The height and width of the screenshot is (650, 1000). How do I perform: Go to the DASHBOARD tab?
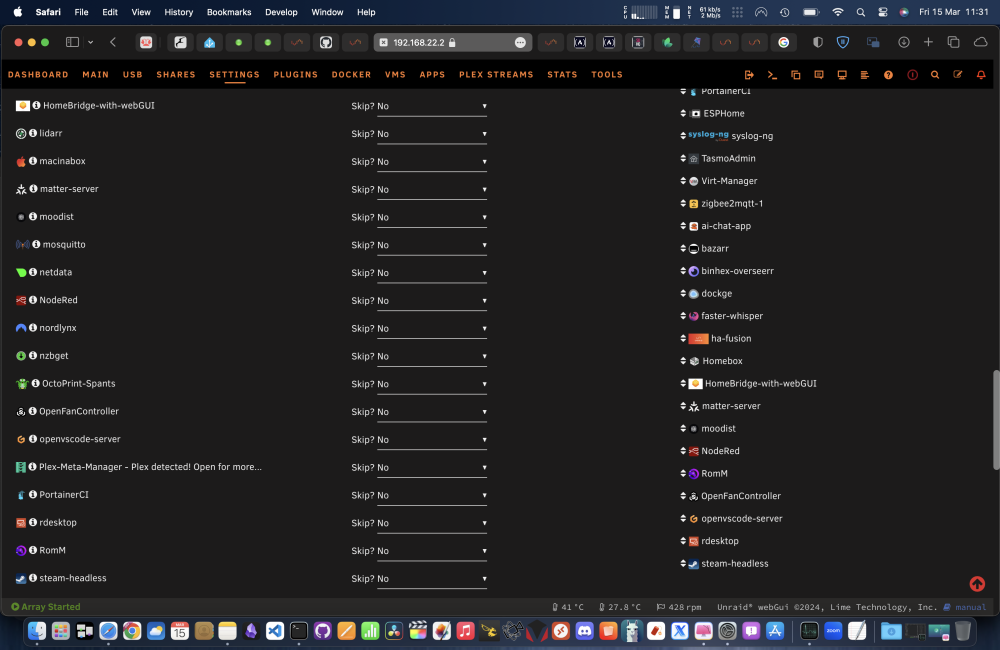38,75
